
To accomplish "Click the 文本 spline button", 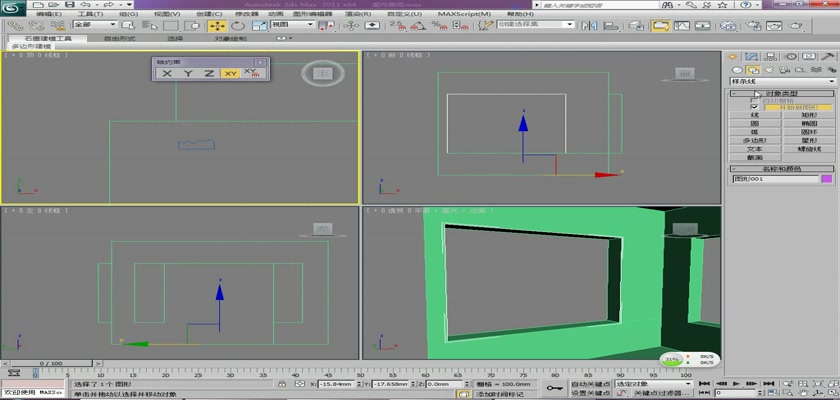I will coord(755,149).
